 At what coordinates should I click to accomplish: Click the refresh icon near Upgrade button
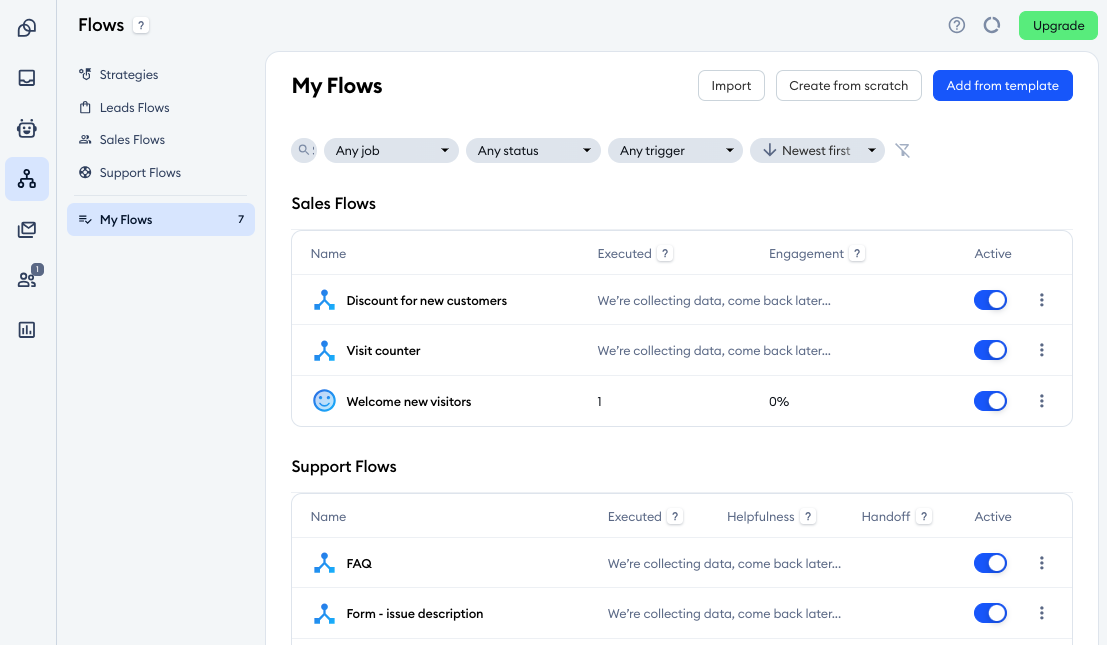(x=991, y=25)
